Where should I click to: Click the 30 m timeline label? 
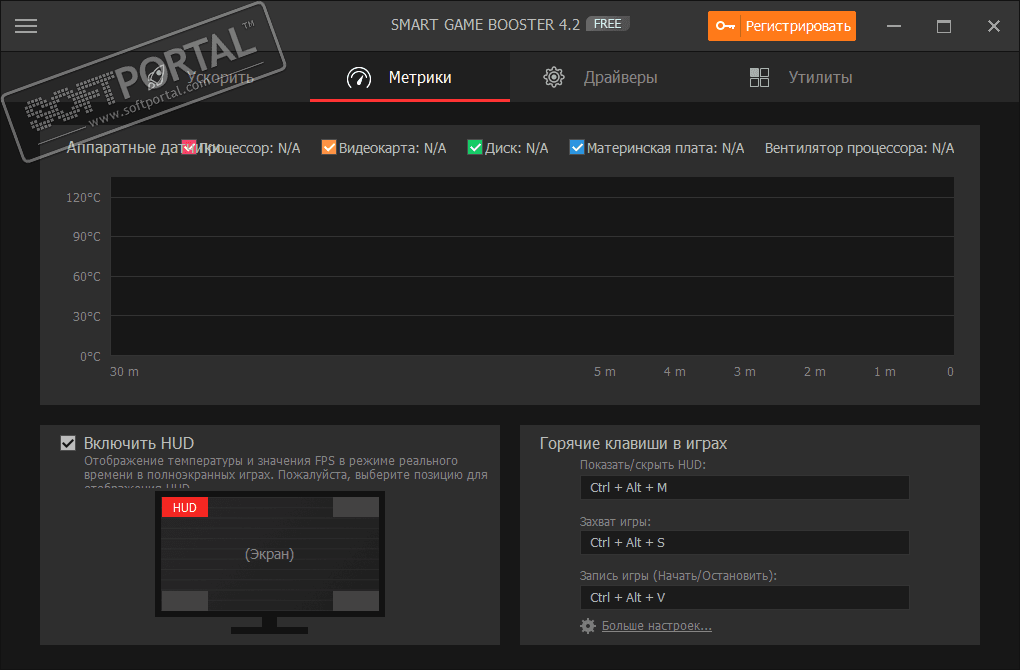point(124,371)
